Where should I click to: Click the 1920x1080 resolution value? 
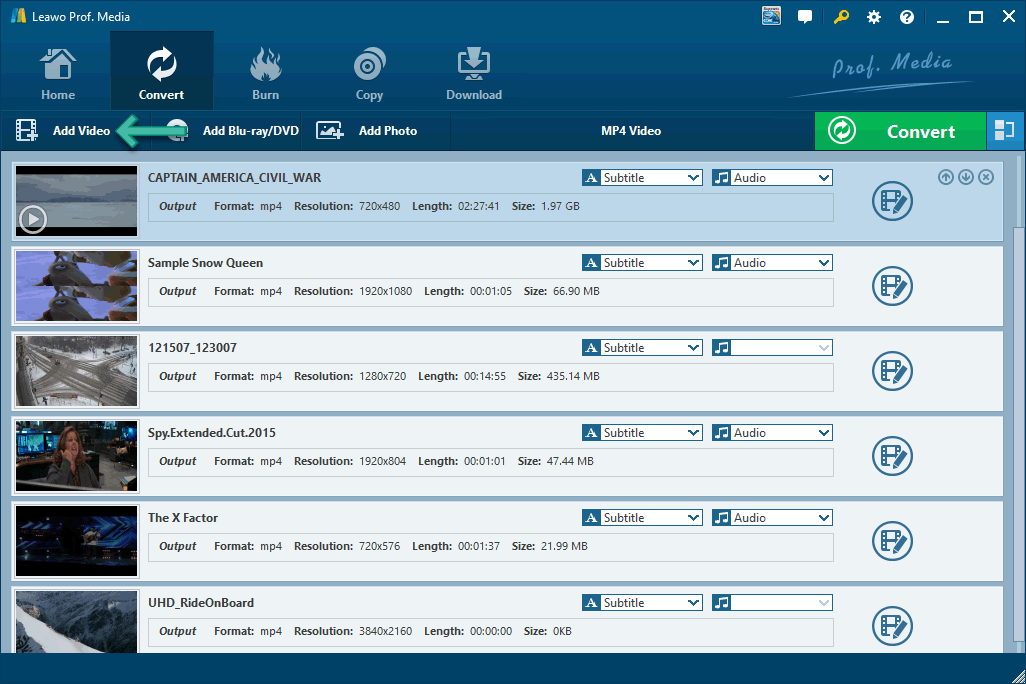pos(385,291)
